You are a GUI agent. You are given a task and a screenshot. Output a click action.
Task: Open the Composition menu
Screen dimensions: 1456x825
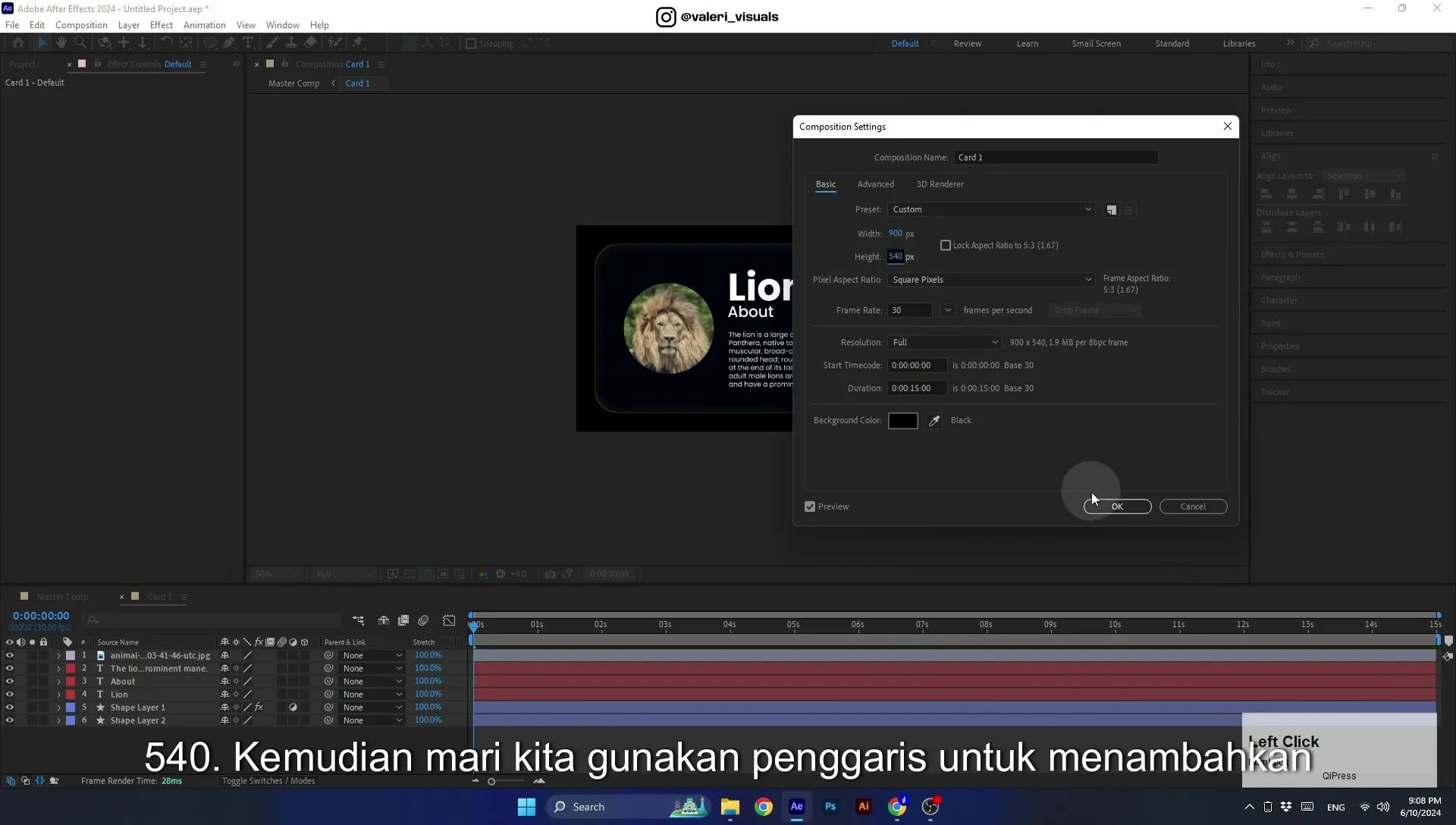(x=81, y=25)
